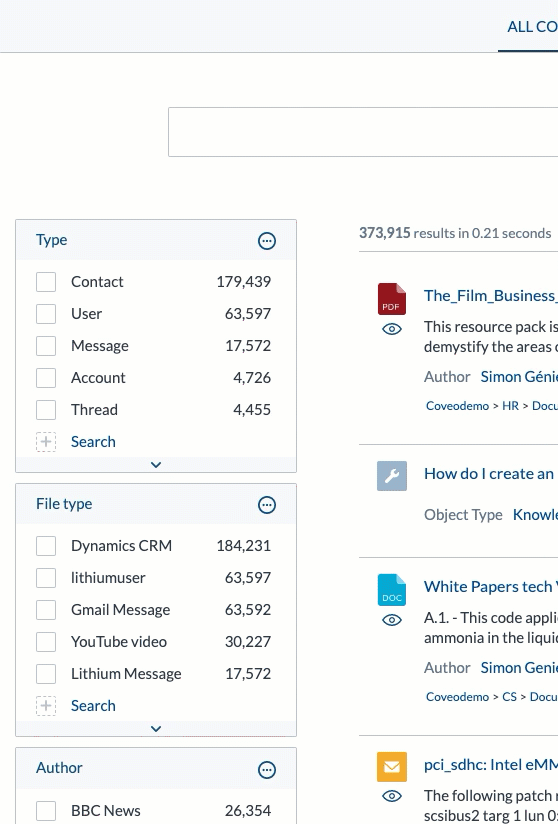
Task: Select the YouTube video label
Action: click(x=119, y=642)
